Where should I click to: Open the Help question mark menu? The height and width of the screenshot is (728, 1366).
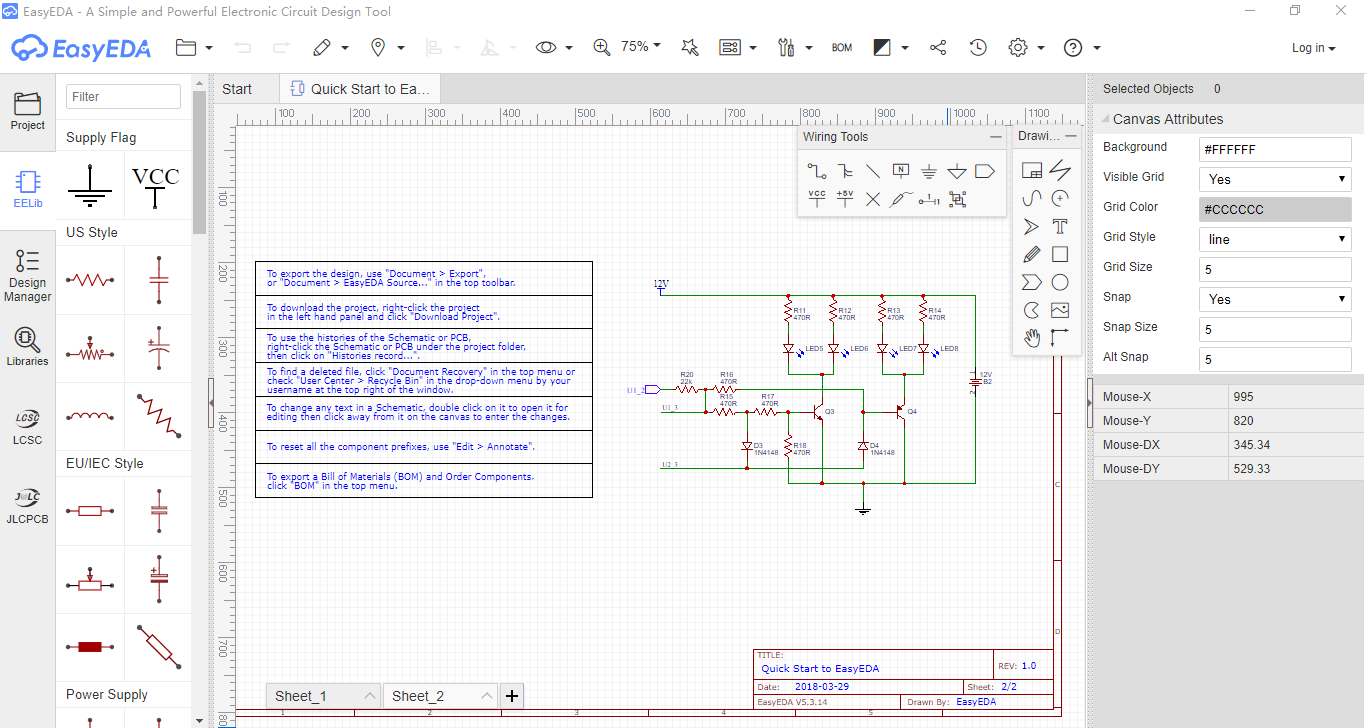(x=1082, y=47)
